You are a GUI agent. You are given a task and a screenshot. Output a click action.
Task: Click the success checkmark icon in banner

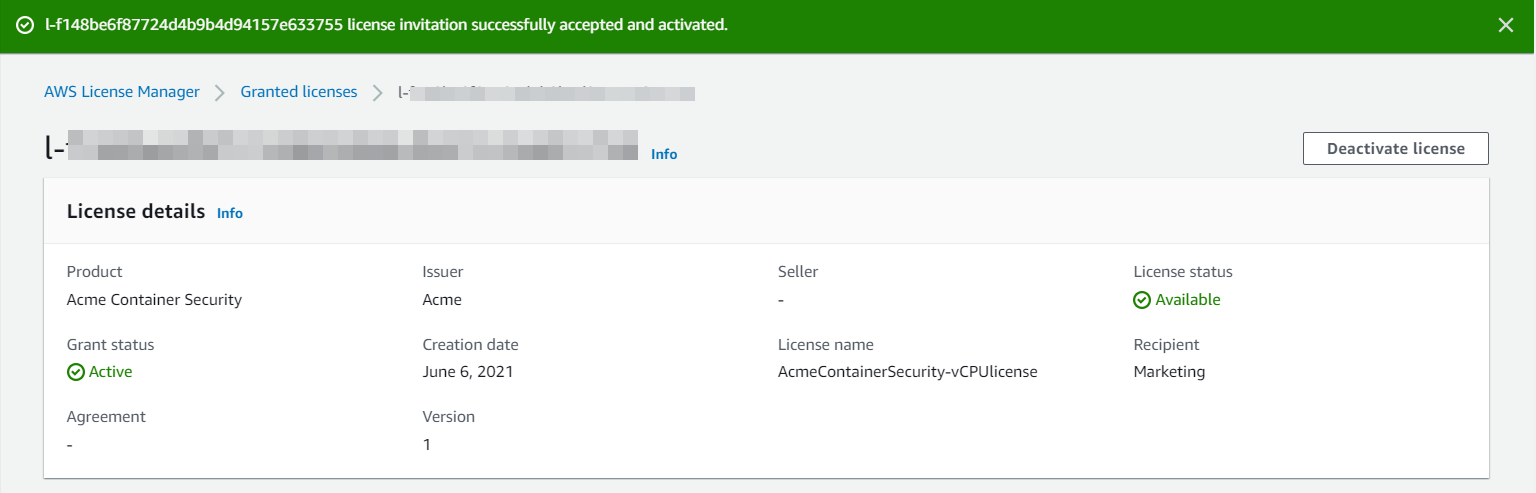25,25
